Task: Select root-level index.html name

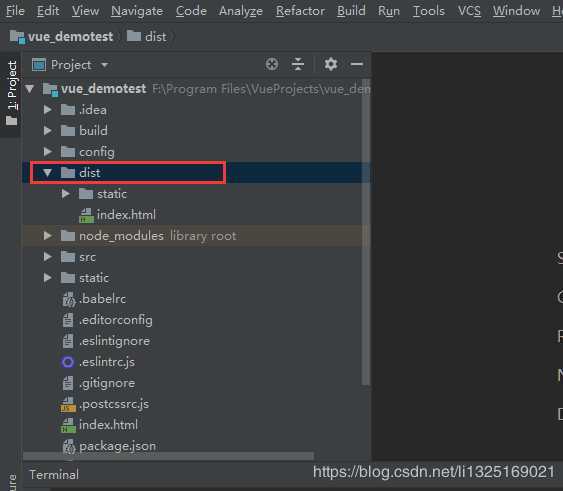Action: click(108, 425)
